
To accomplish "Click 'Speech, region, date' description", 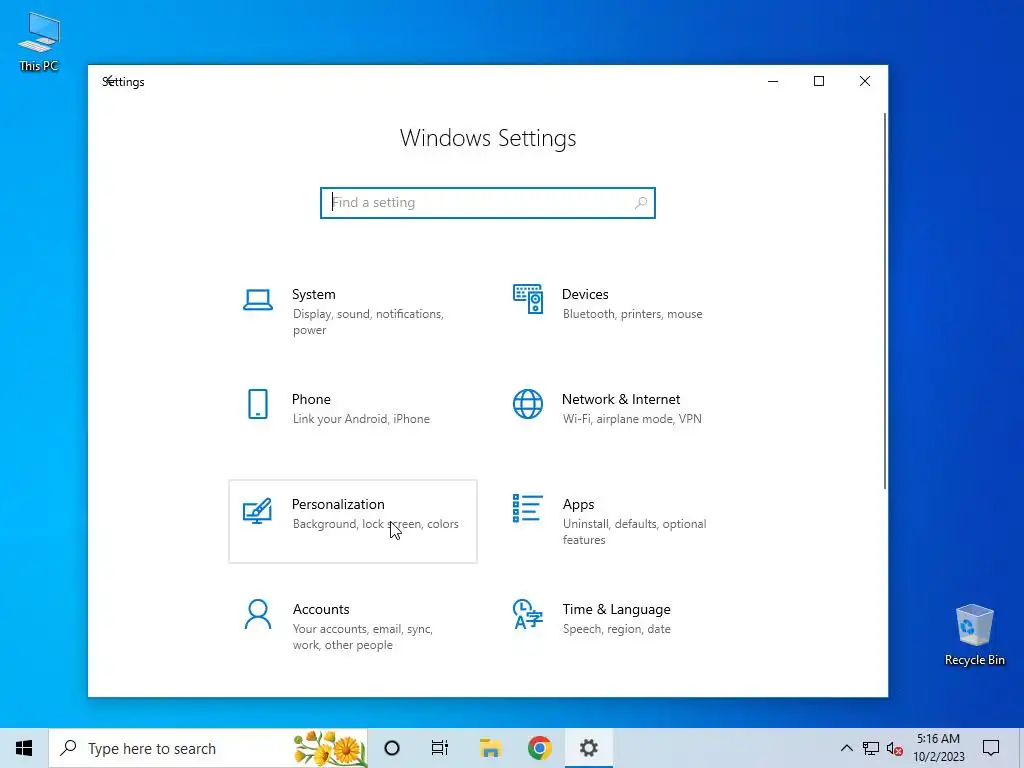I will [x=616, y=630].
